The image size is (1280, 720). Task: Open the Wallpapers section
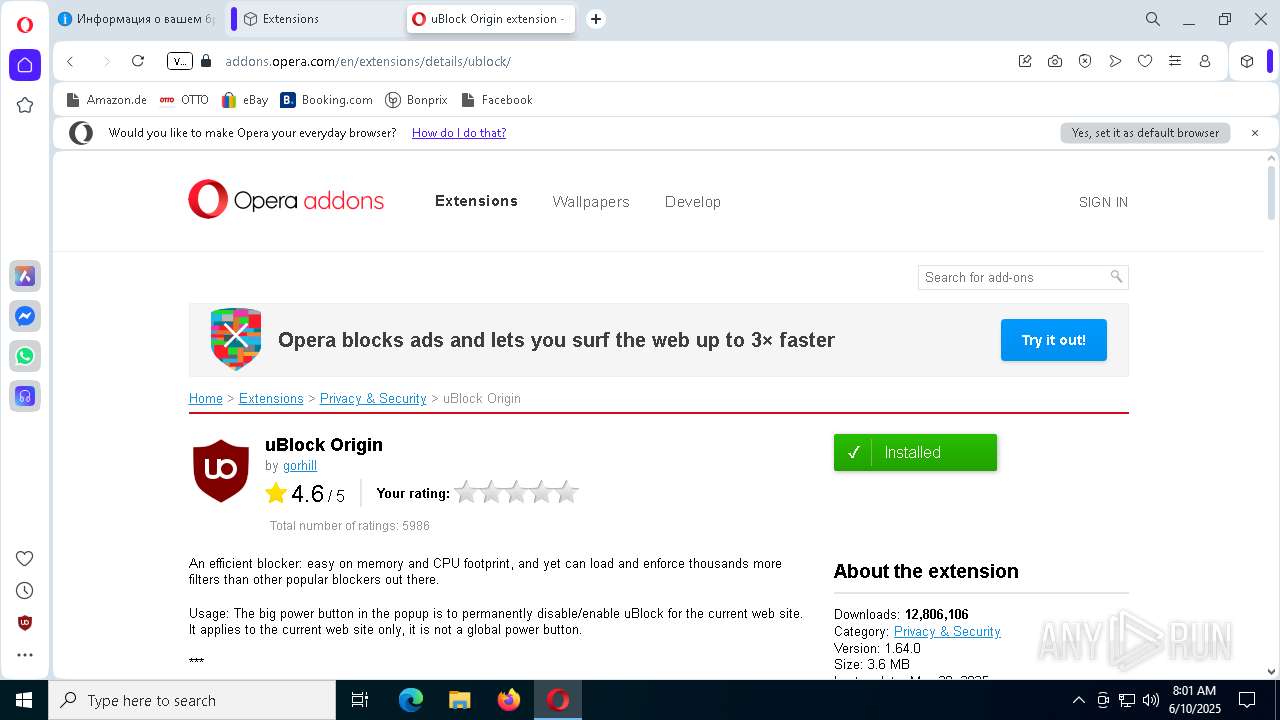[591, 202]
